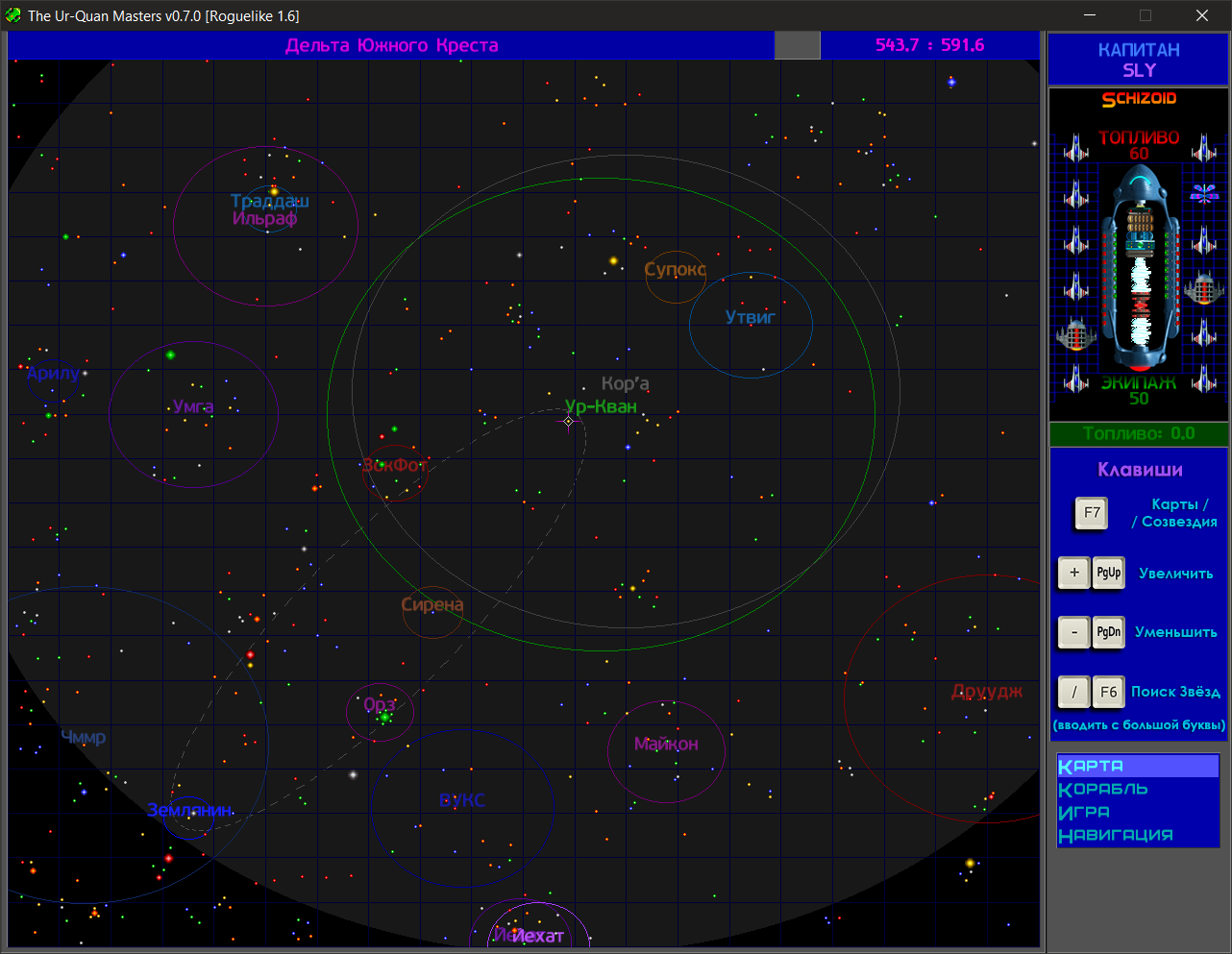Click the Сирена label on the starmap
Image resolution: width=1232 pixels, height=954 pixels.
tap(432, 604)
